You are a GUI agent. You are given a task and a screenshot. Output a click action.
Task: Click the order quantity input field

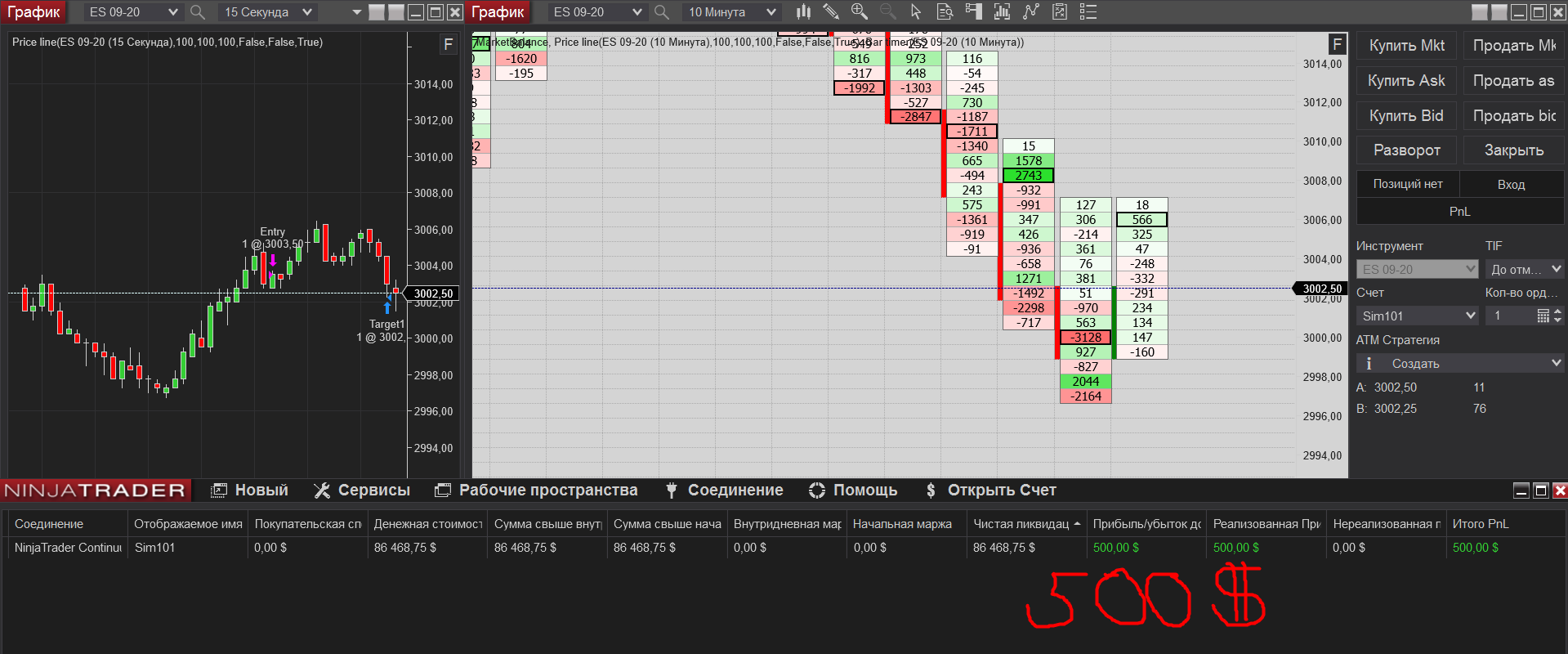tap(1510, 316)
